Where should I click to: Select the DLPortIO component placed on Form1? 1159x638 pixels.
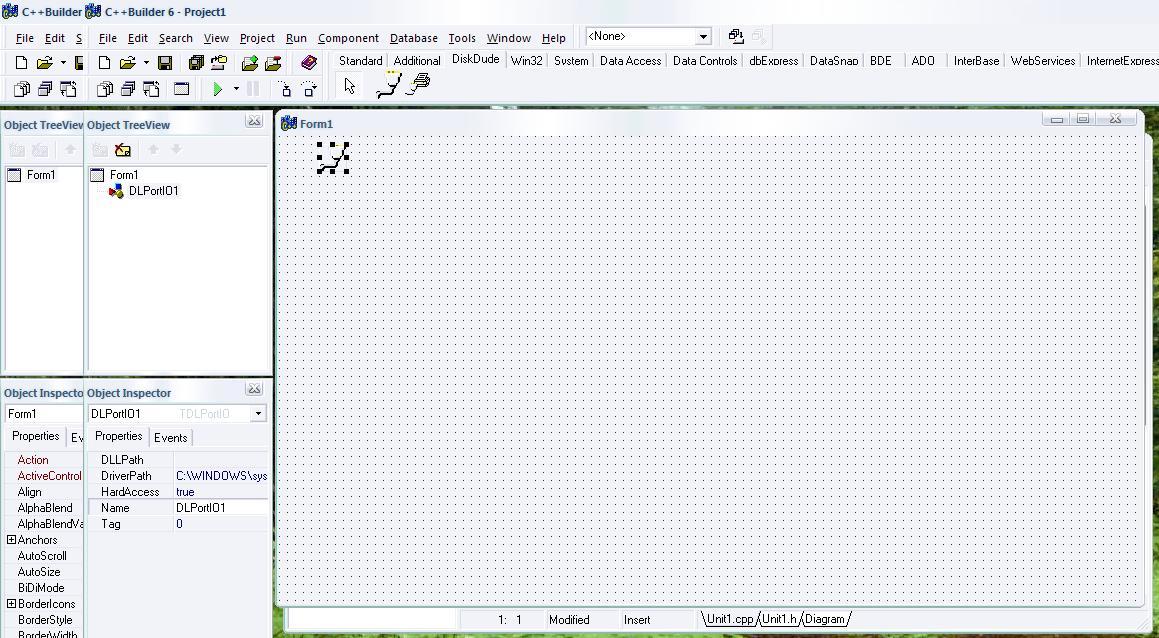(333, 158)
